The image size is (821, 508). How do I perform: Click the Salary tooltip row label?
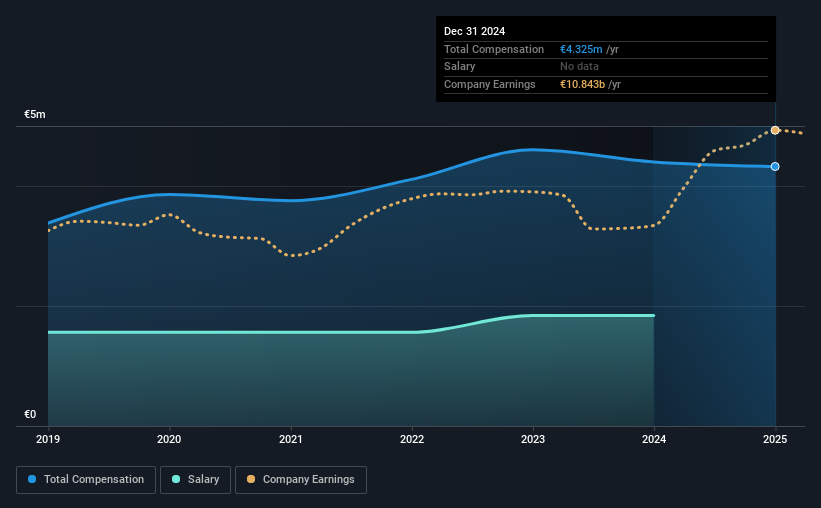coord(459,67)
